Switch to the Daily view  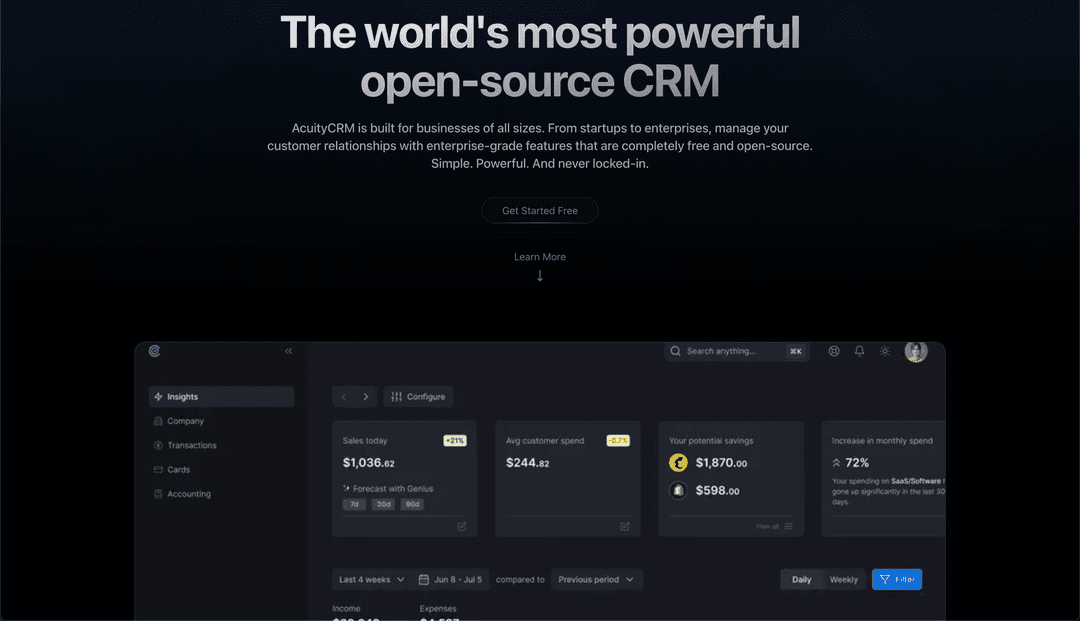click(x=801, y=580)
